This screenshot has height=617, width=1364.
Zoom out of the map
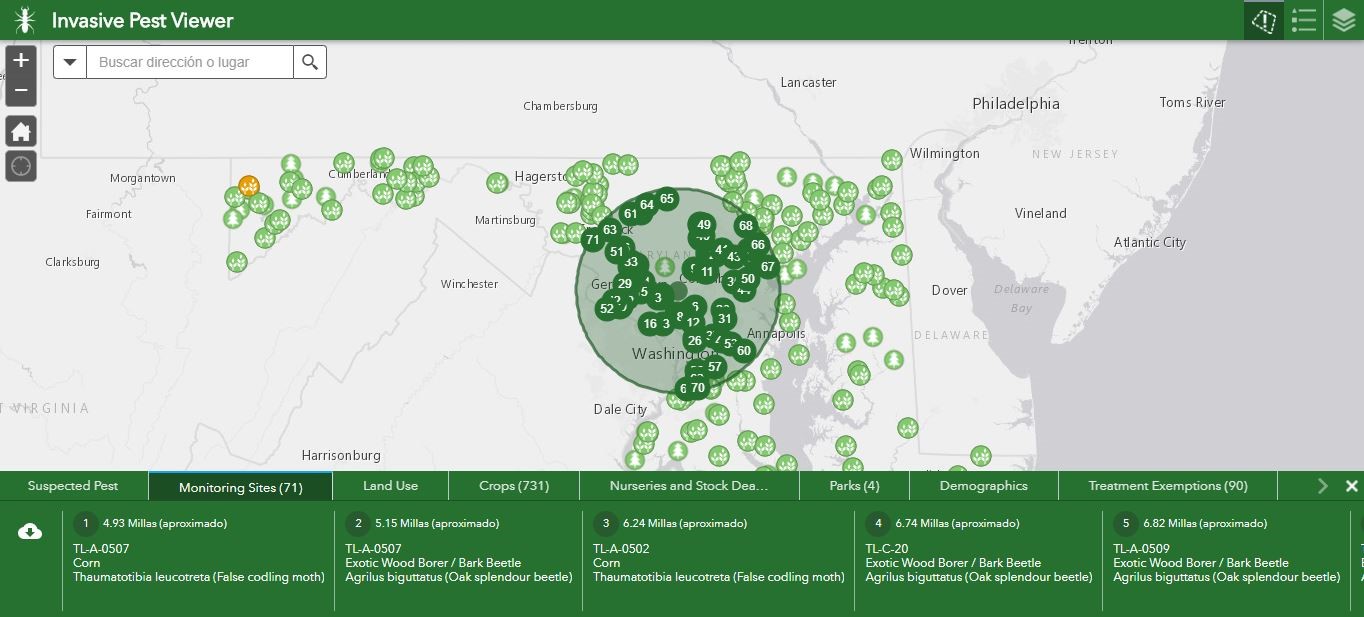(x=21, y=92)
